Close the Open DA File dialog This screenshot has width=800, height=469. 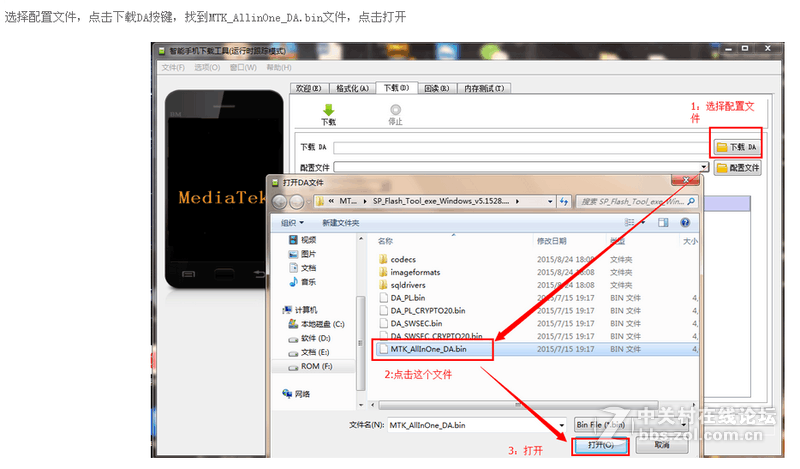[x=686, y=180]
